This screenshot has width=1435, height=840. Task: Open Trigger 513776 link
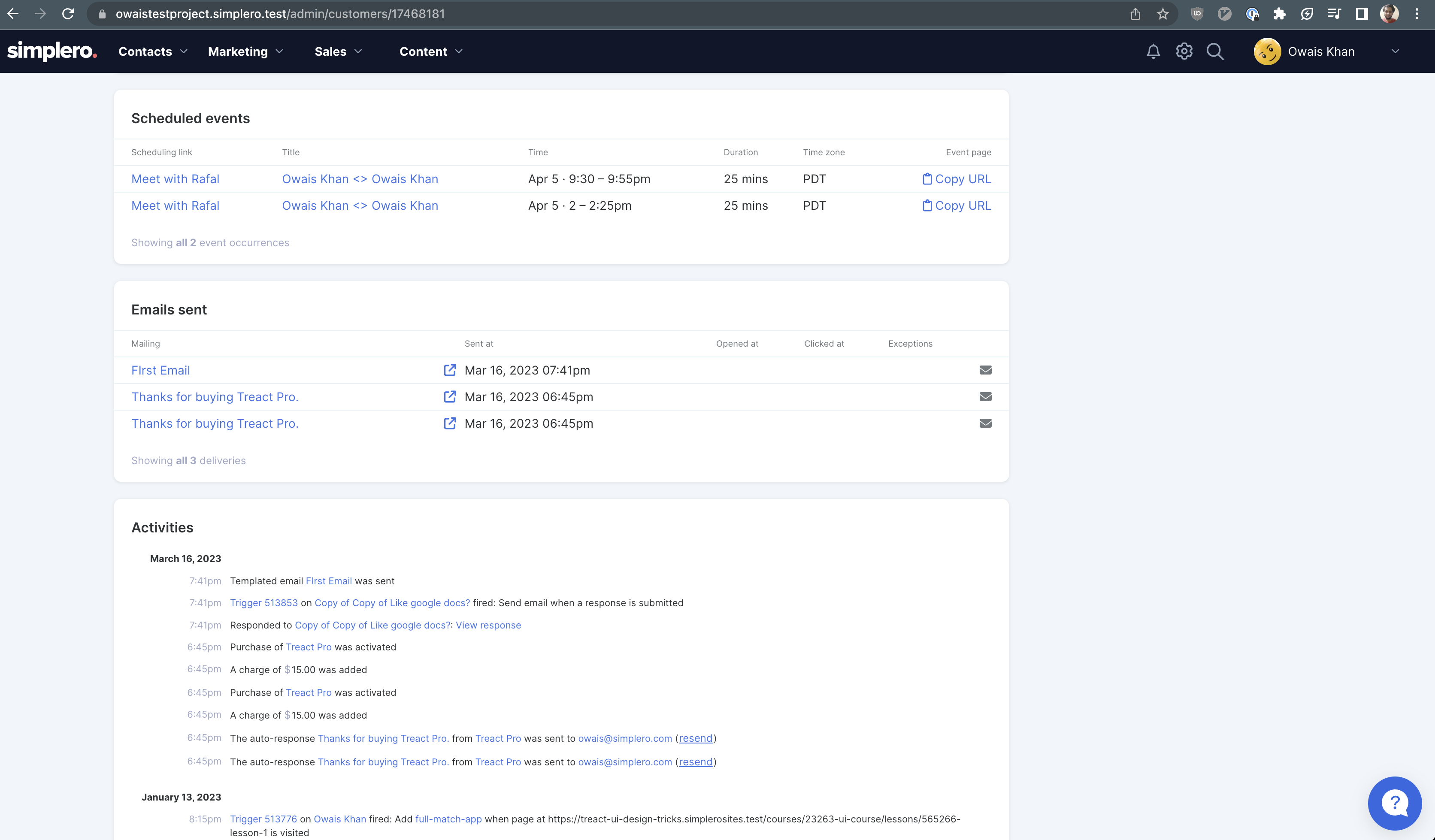click(263, 819)
